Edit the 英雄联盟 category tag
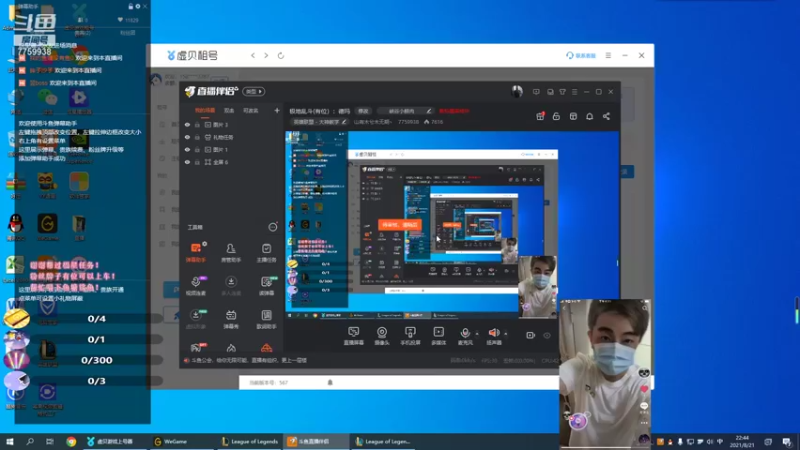Viewport: 800px width, 450px height. (x=320, y=122)
